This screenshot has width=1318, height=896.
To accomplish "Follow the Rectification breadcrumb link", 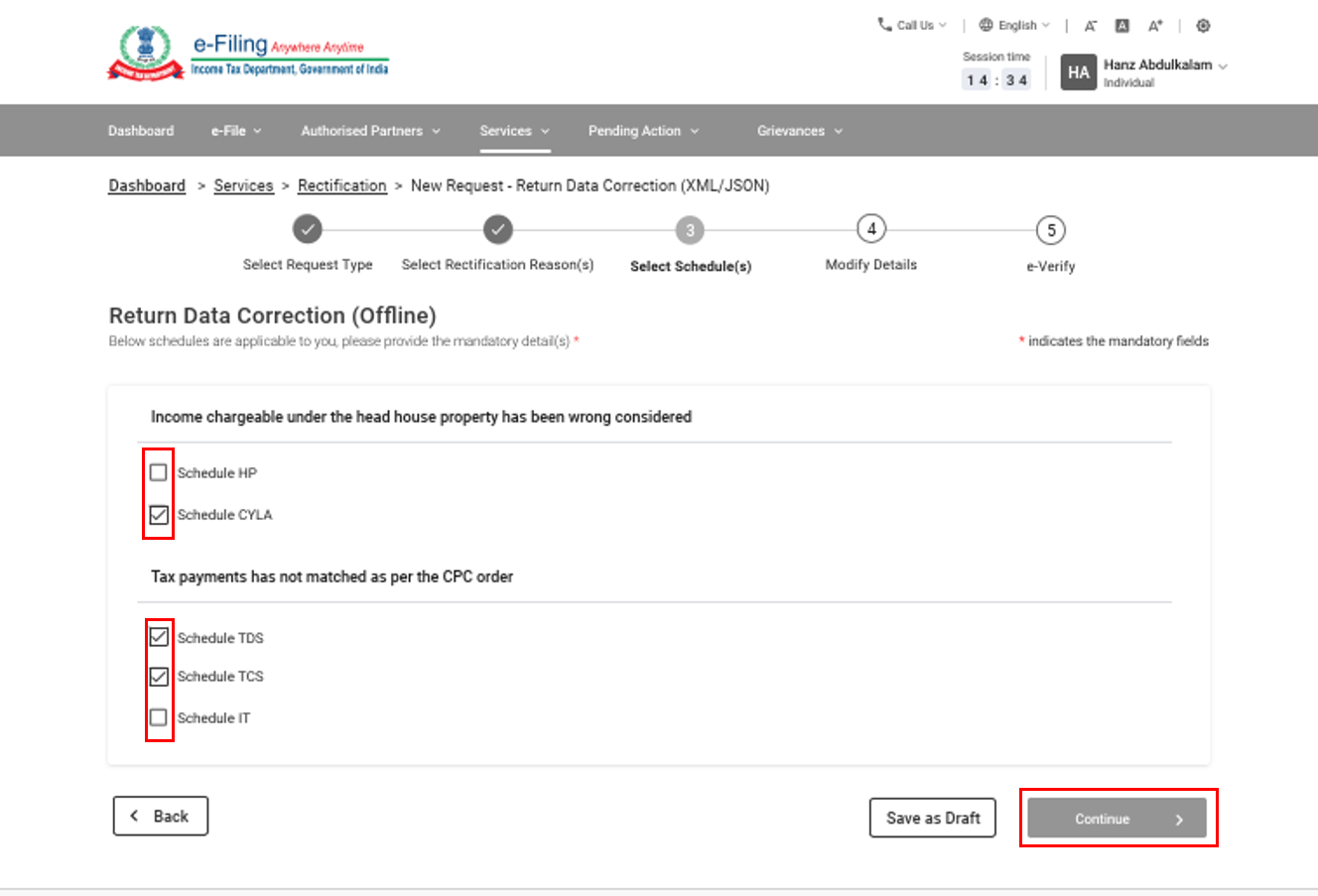I will (341, 186).
